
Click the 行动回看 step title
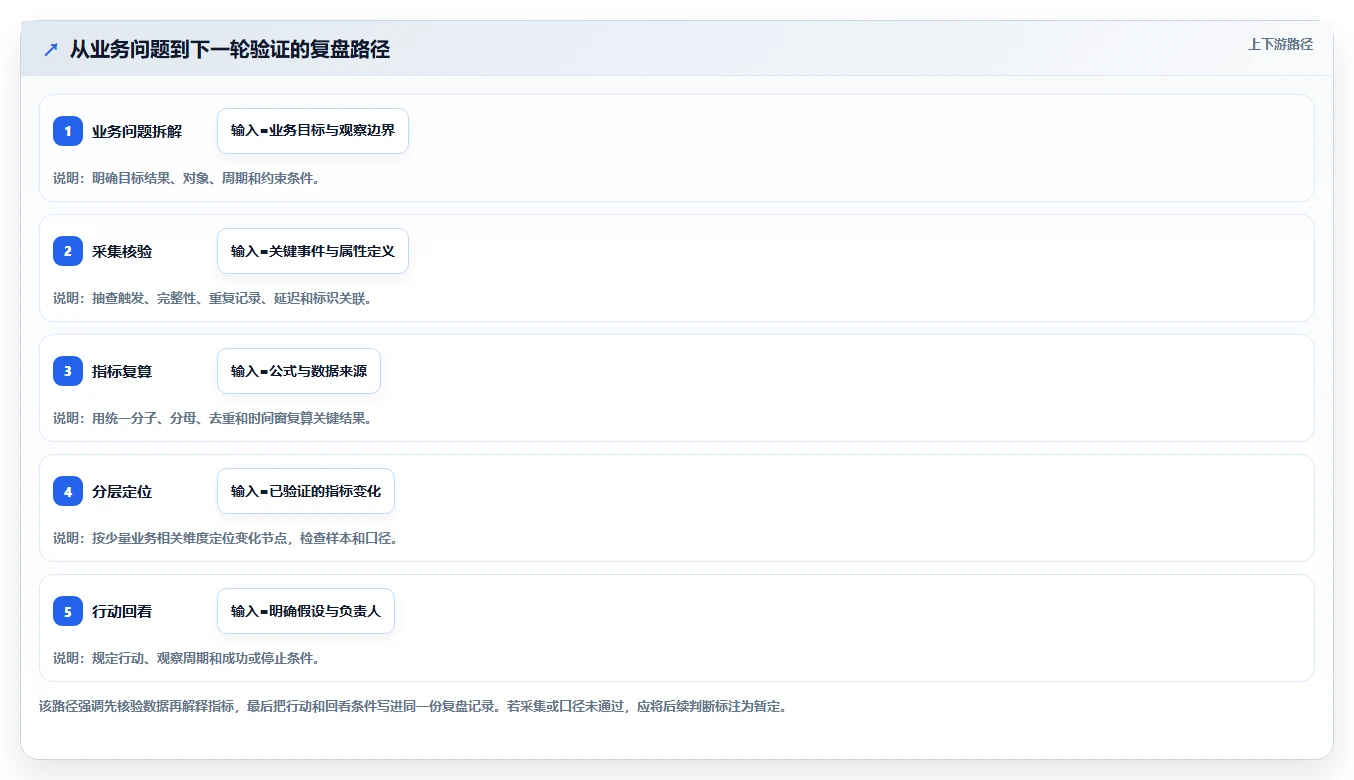[122, 611]
